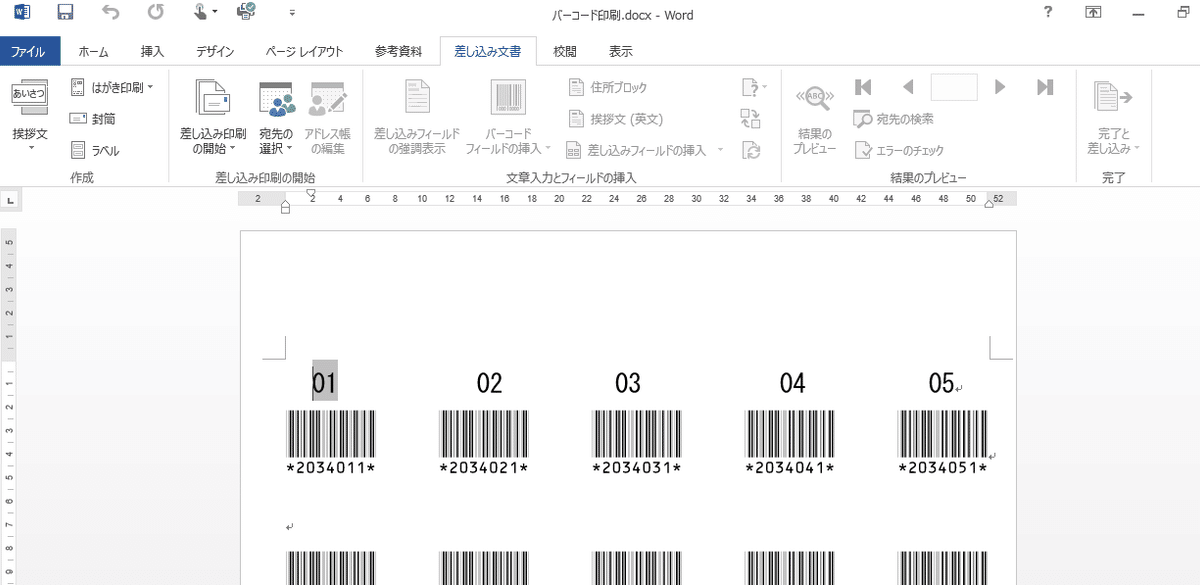Viewport: 1200px width, 585px height.
Task: Toggle 結果のプレビュー button
Action: click(x=815, y=118)
